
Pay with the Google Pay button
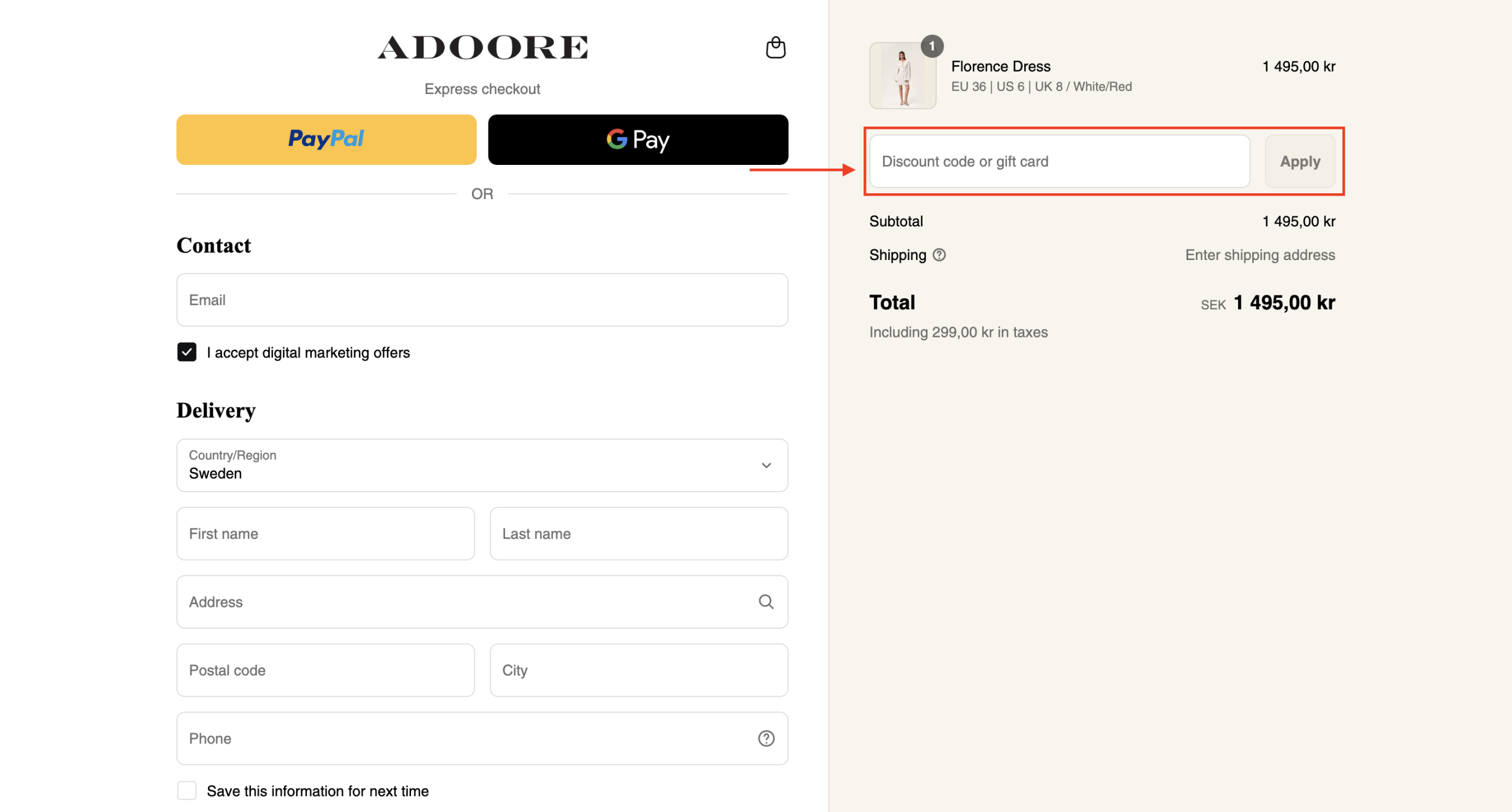(x=638, y=139)
